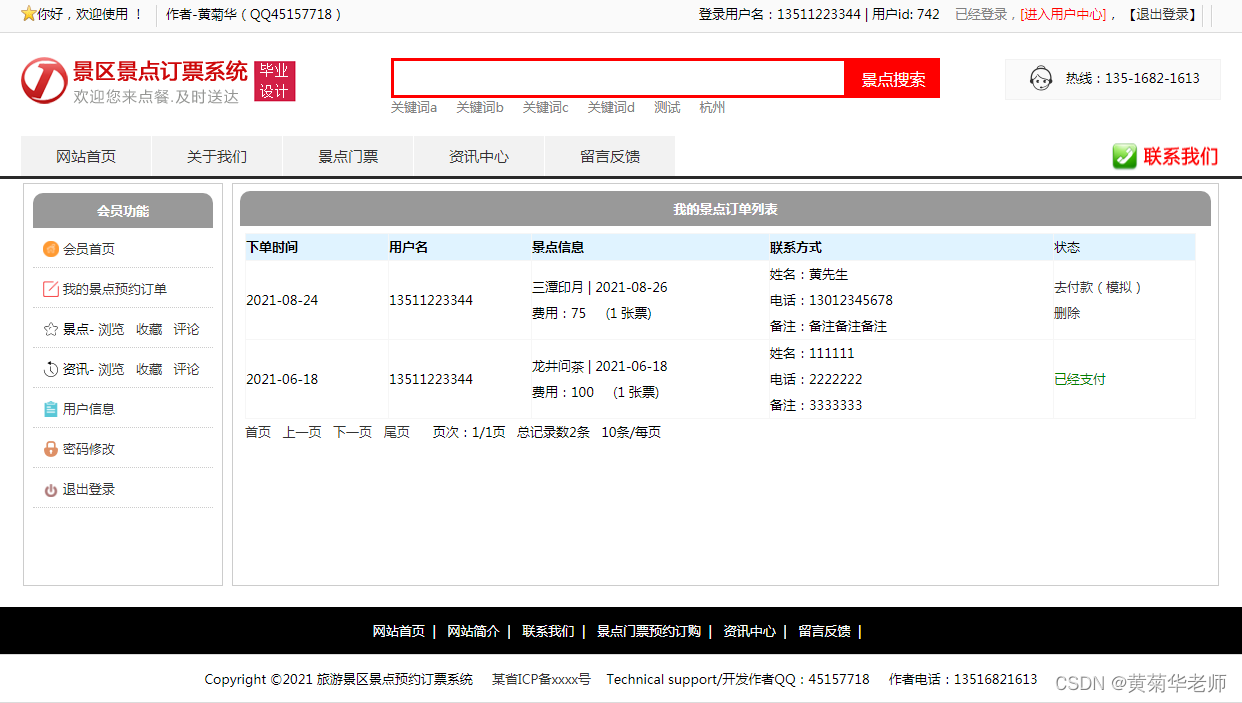The image size is (1242, 703).
Task: Open 收藏 in the 资讯 row
Action: tap(149, 369)
